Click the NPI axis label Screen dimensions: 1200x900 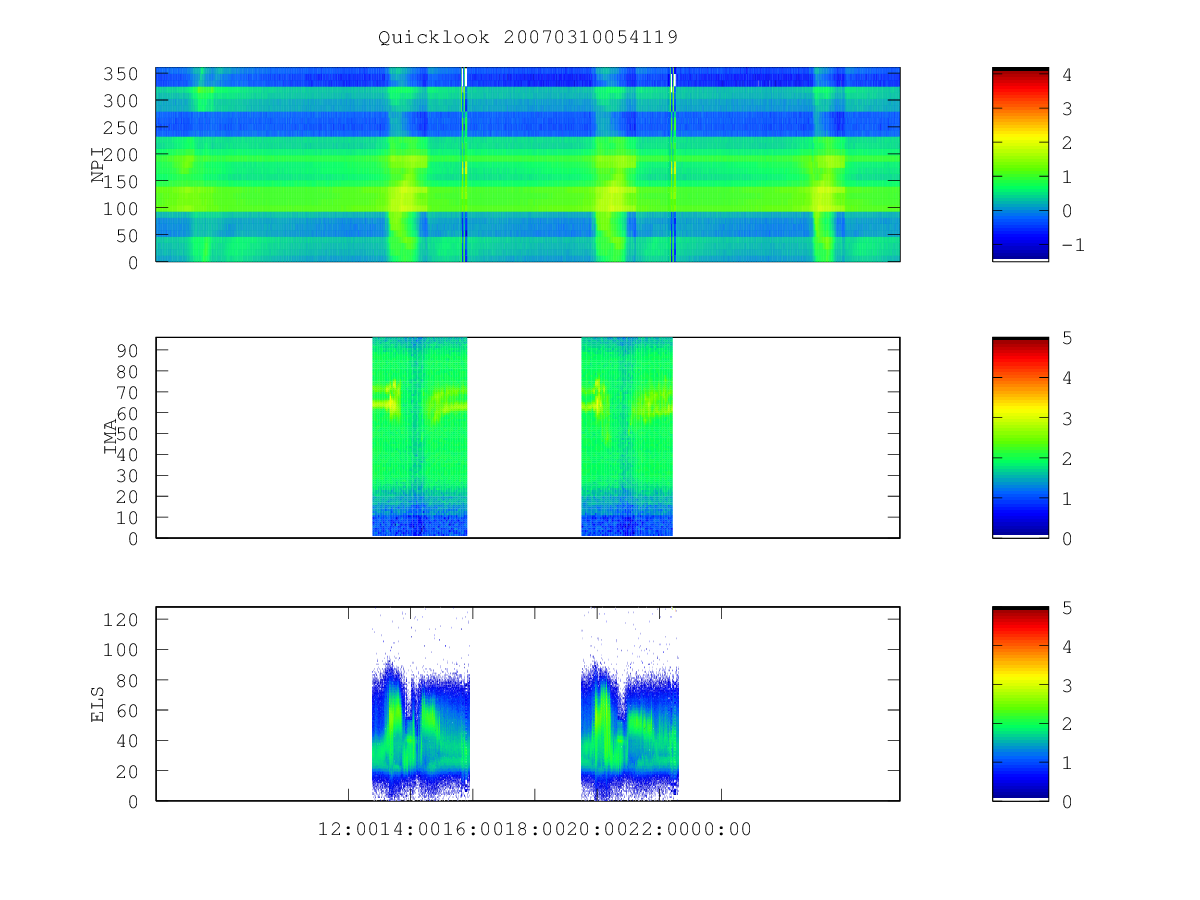[x=98, y=165]
